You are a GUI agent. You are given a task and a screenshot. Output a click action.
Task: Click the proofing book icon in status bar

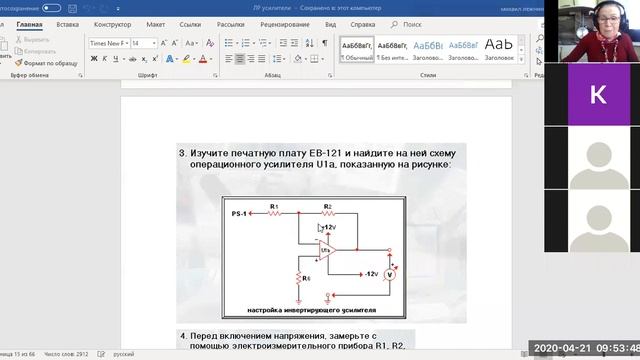pyautogui.click(x=101, y=354)
